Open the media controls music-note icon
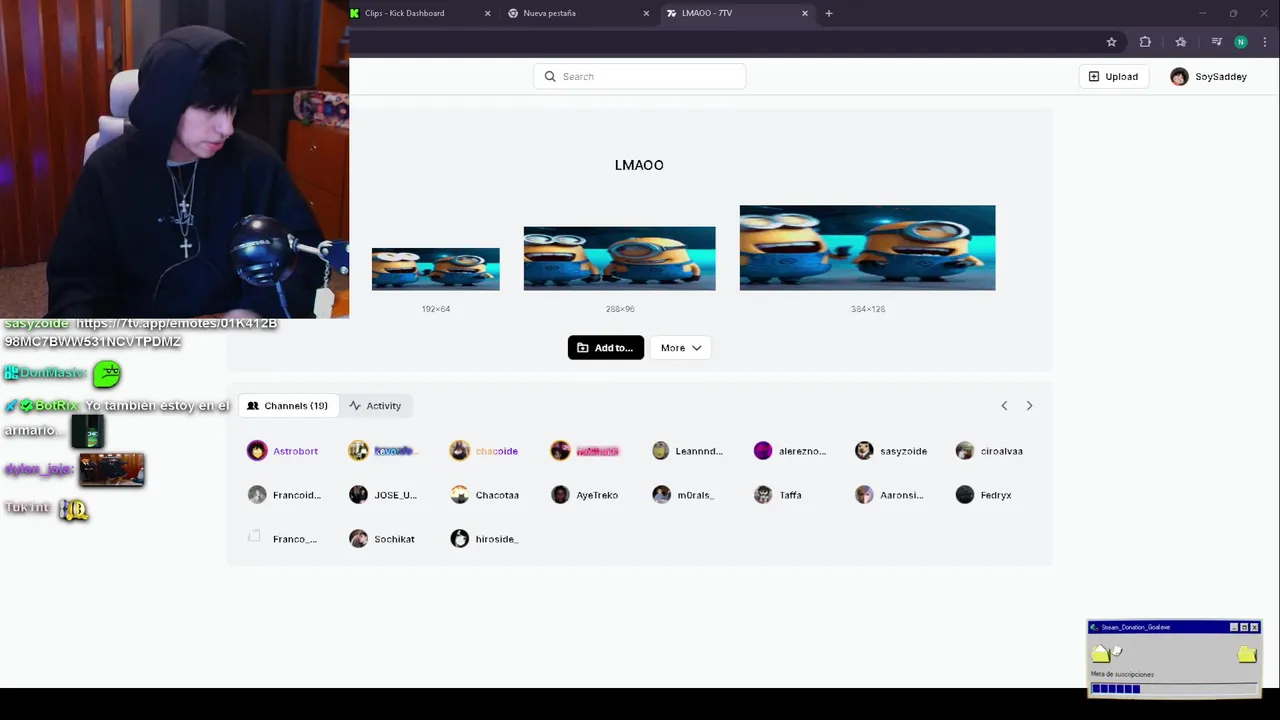 1216,42
